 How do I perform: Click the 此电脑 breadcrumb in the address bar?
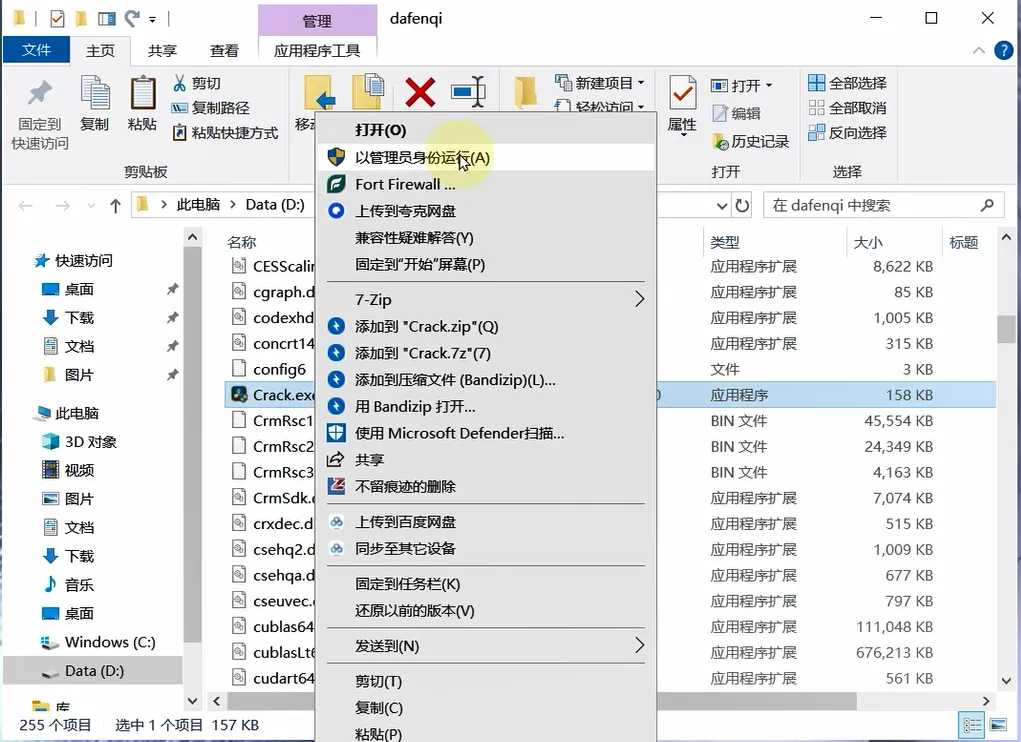pyautogui.click(x=198, y=205)
